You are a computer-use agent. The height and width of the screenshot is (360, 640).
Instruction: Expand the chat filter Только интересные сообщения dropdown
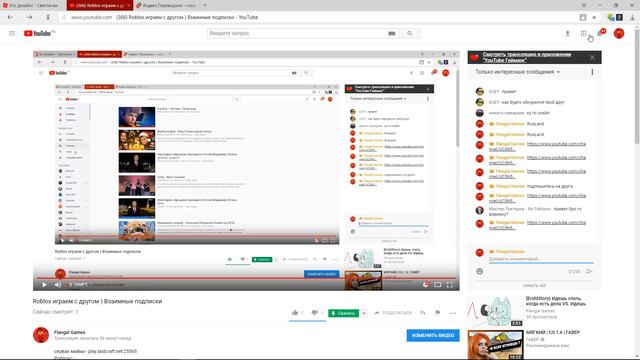tap(517, 72)
